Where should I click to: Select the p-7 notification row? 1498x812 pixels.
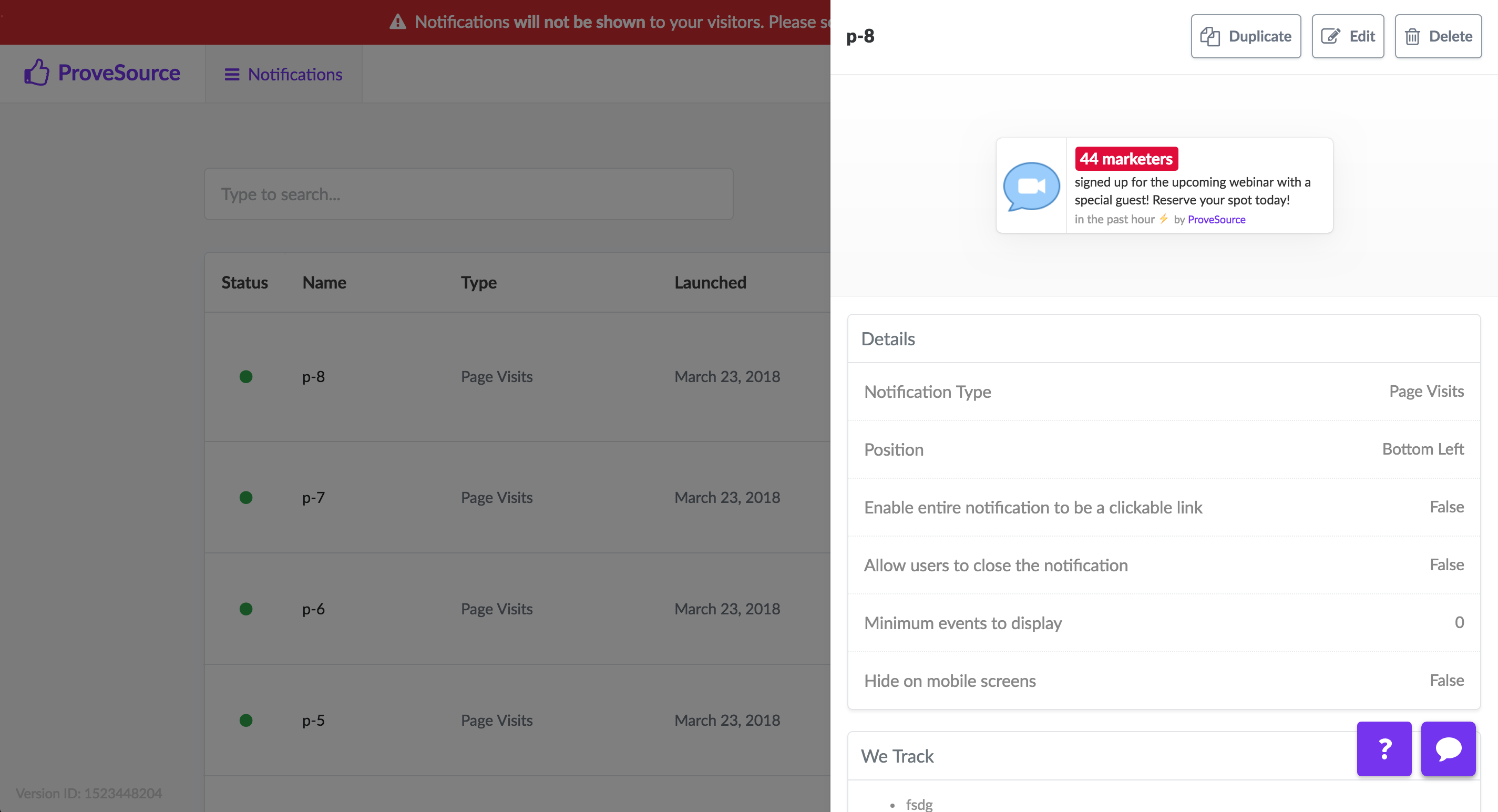click(x=497, y=497)
